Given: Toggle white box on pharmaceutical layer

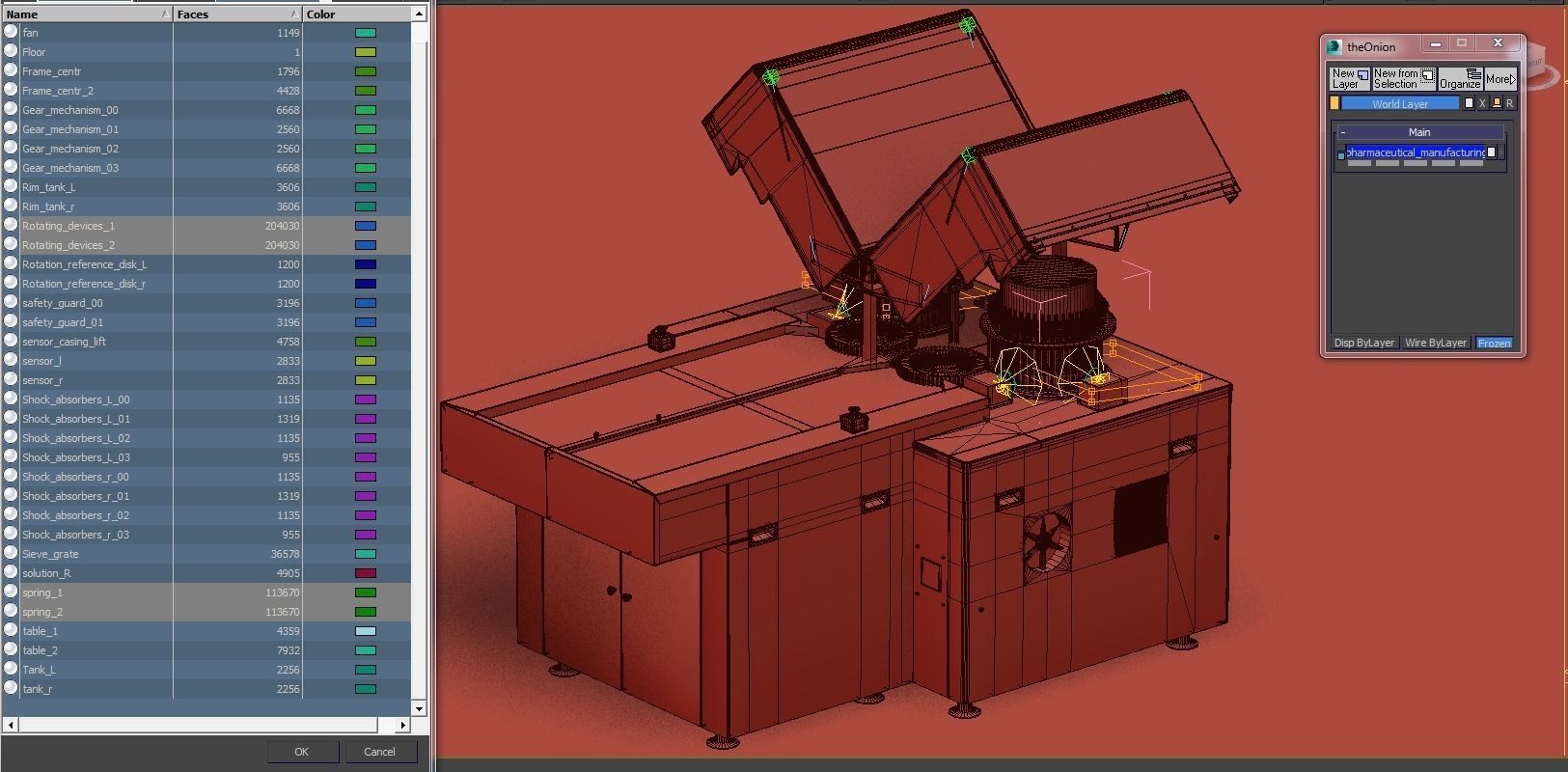Looking at the screenshot, I should [1491, 152].
